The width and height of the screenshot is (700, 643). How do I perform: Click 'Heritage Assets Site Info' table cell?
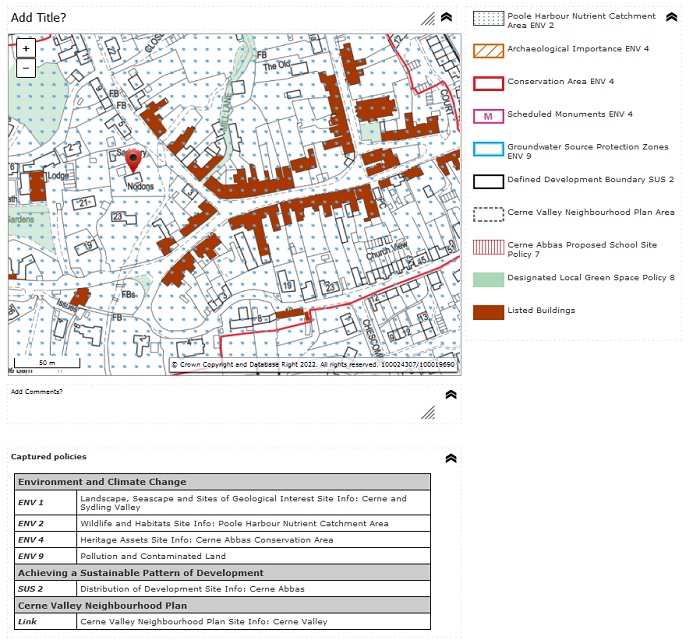[x=254, y=540]
